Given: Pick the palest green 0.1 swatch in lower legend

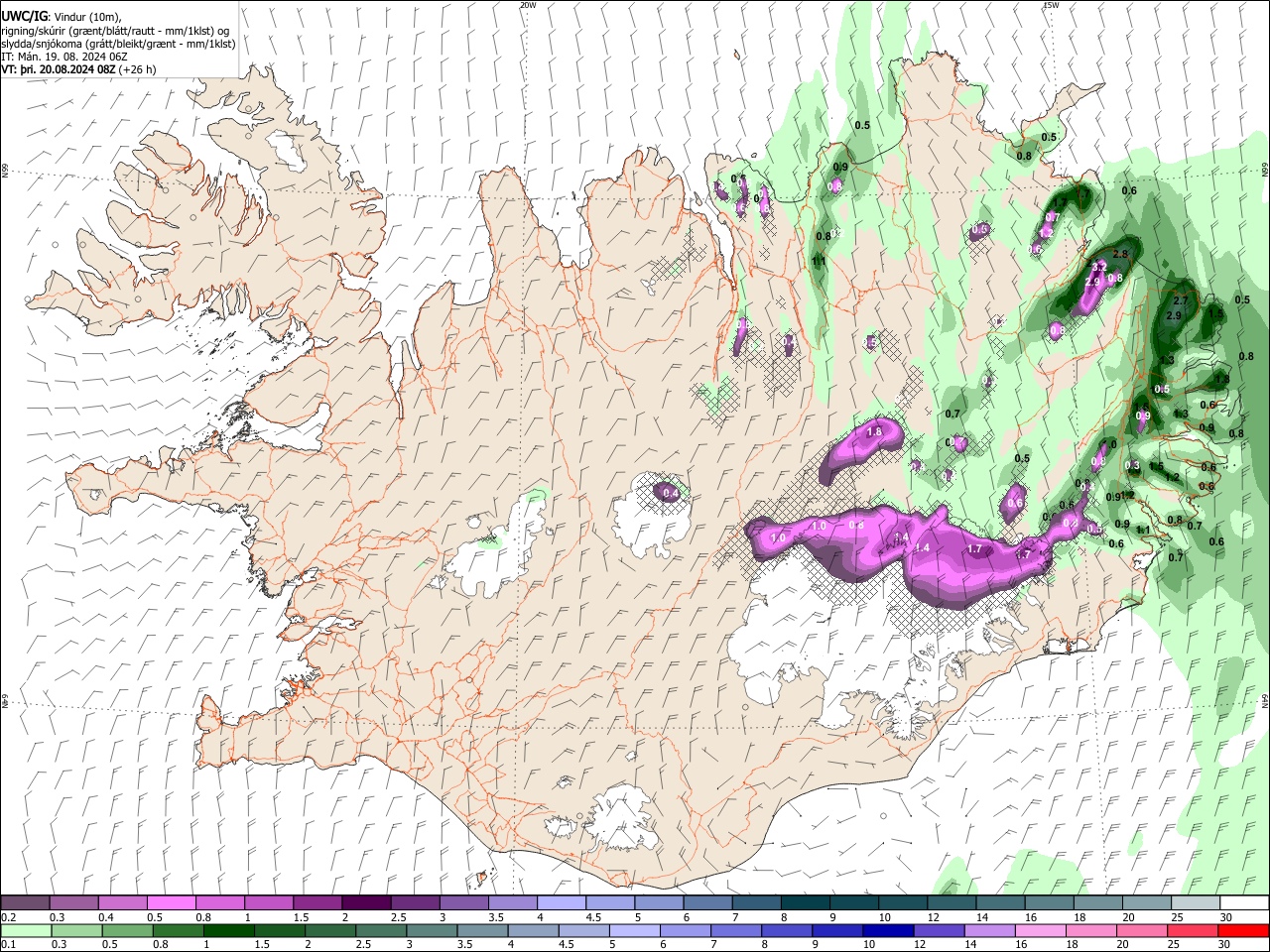Looking at the screenshot, I should point(26,930).
